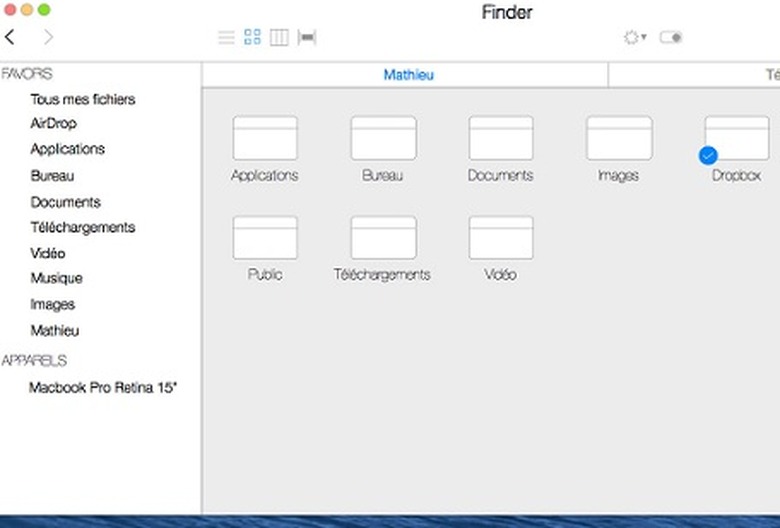
Task: Select the Documents folder icon
Action: coord(501,138)
